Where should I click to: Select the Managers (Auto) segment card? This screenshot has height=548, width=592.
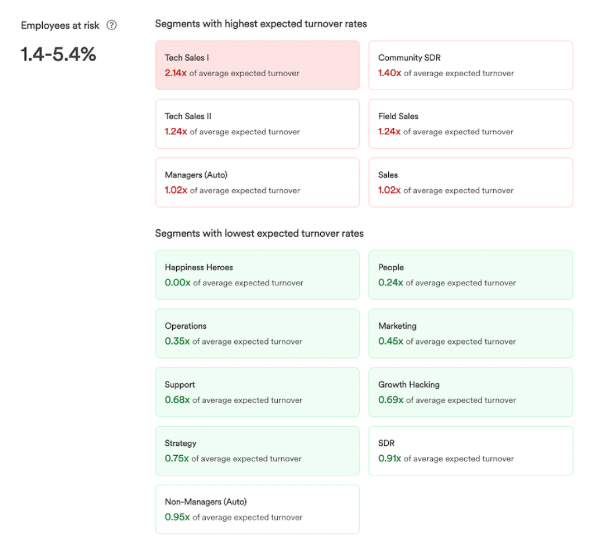point(257,182)
